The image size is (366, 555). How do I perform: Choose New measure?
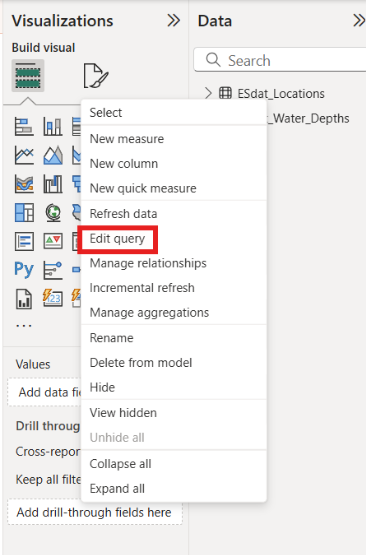pos(173,139)
